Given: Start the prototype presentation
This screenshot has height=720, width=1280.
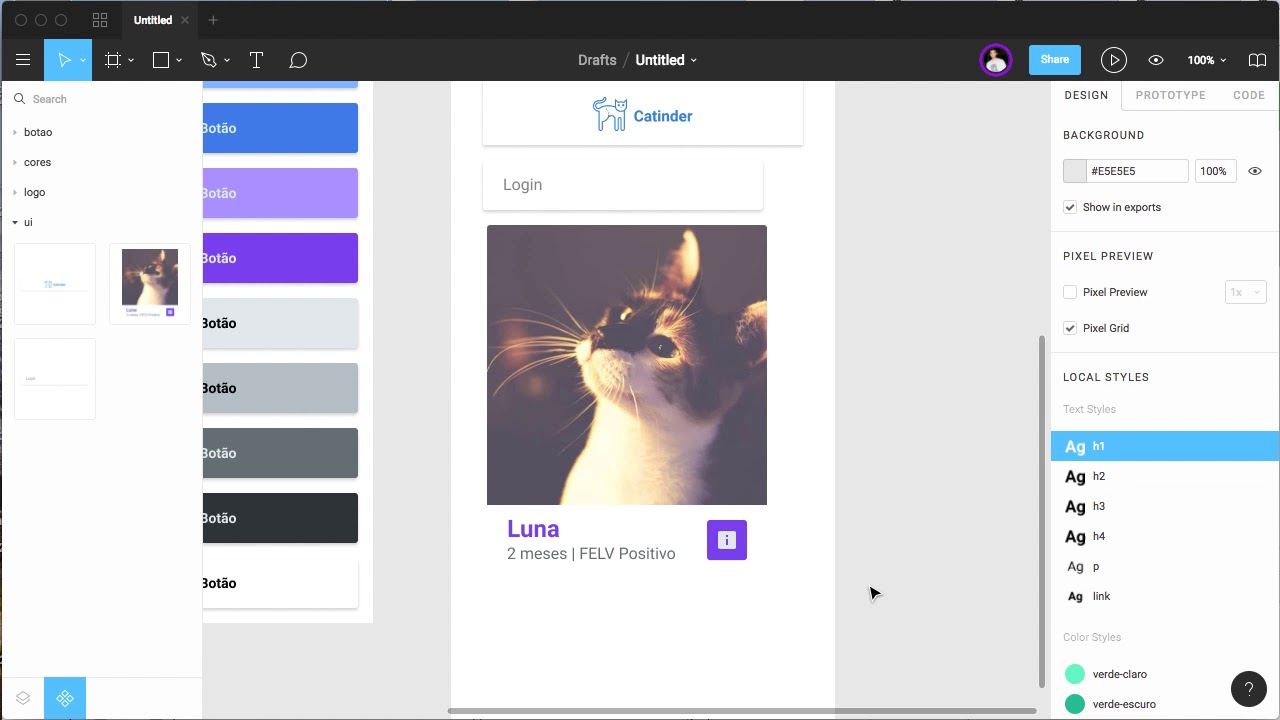Looking at the screenshot, I should tap(1113, 60).
